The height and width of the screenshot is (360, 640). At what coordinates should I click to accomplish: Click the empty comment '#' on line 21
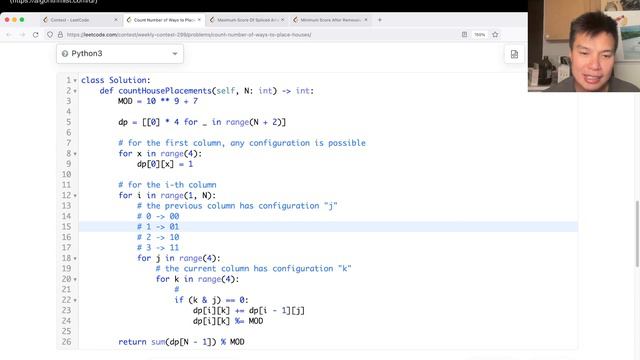pos(176,289)
